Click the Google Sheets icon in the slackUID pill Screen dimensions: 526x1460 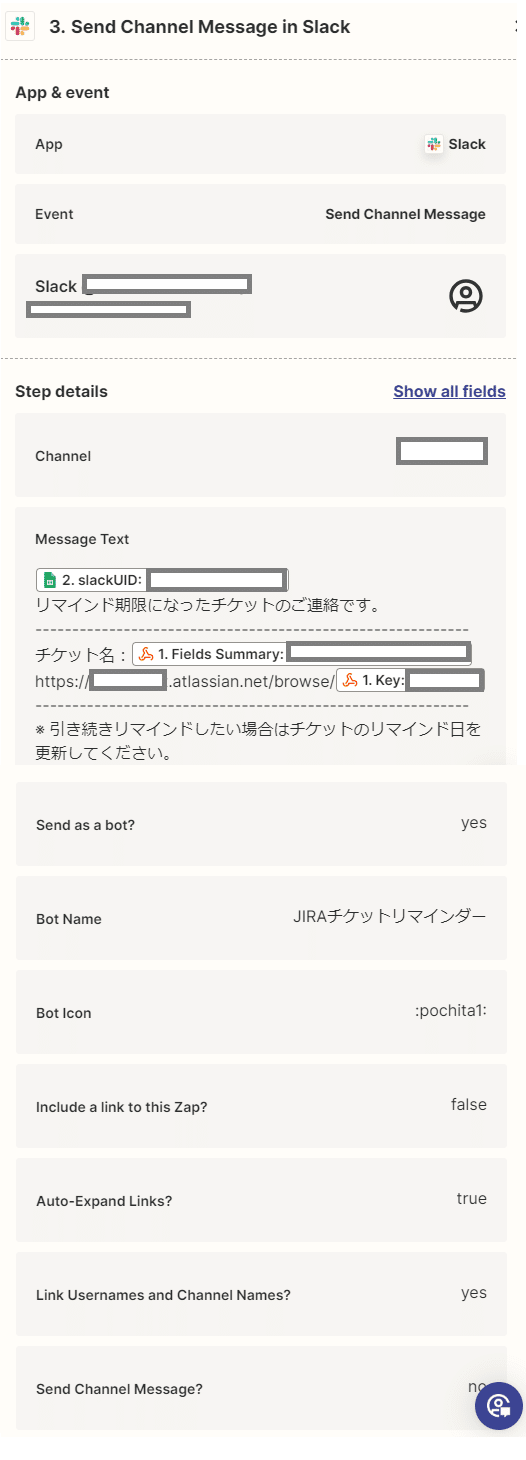49,580
